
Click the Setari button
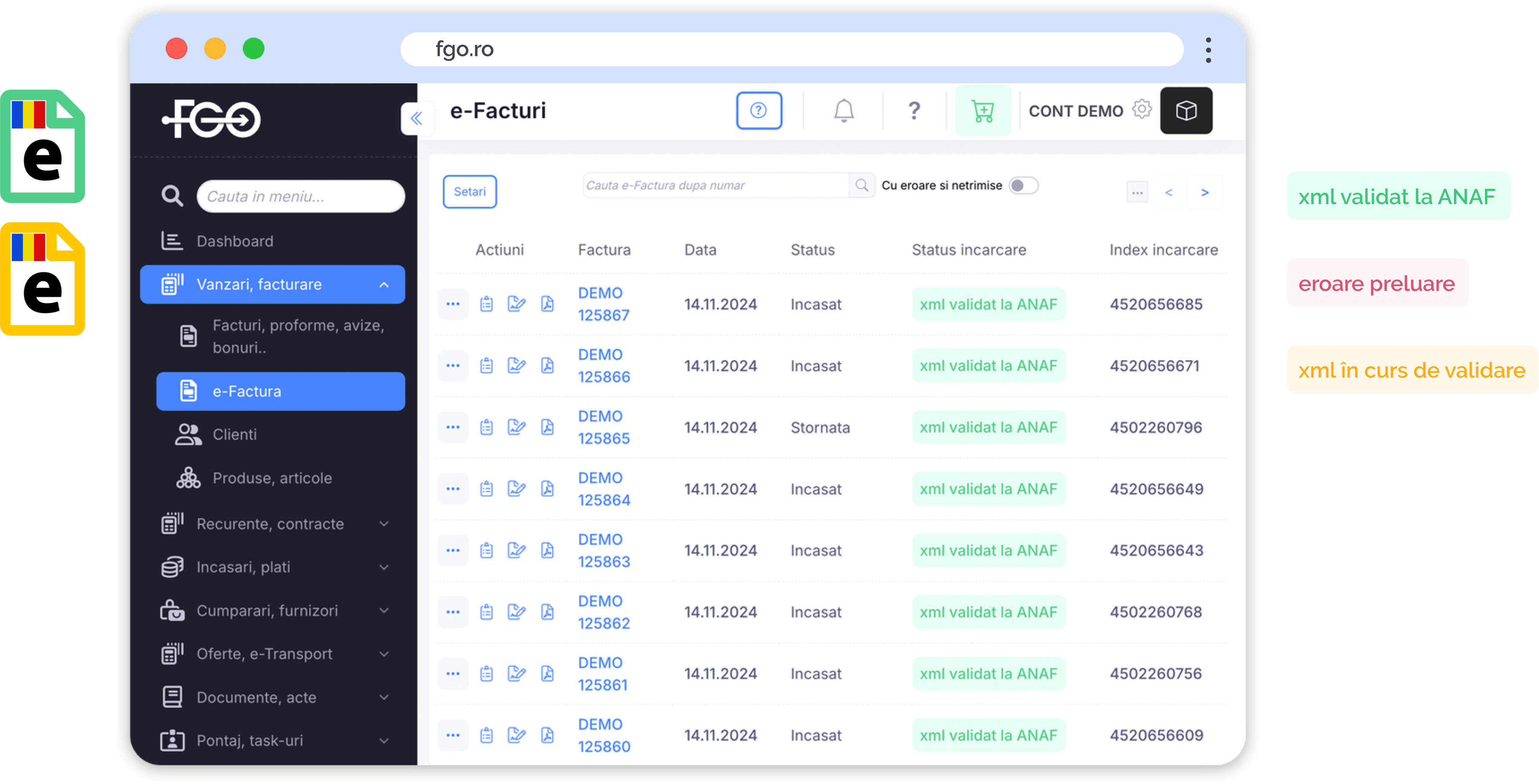click(x=469, y=192)
